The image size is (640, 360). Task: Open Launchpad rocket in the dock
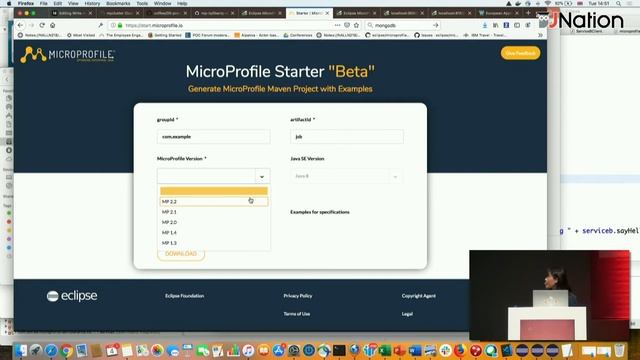click(36, 350)
